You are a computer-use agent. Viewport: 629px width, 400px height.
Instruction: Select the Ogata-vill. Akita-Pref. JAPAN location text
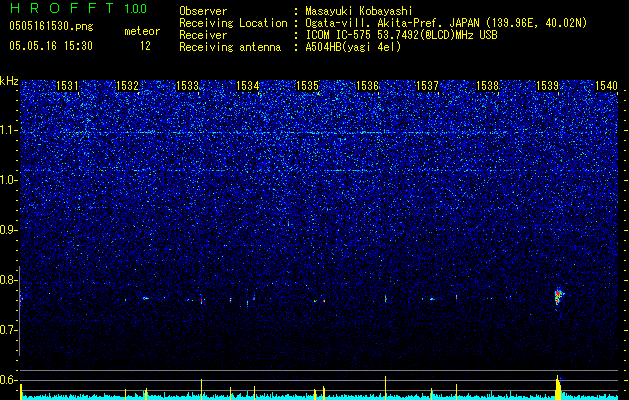coord(446,23)
